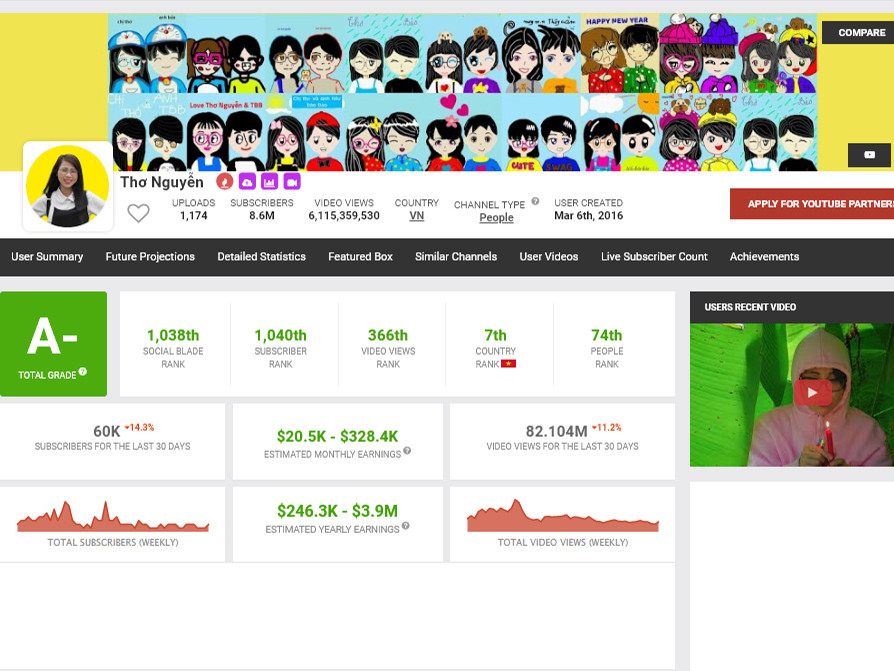
Task: Go to the Similar Channels tab
Action: (456, 257)
